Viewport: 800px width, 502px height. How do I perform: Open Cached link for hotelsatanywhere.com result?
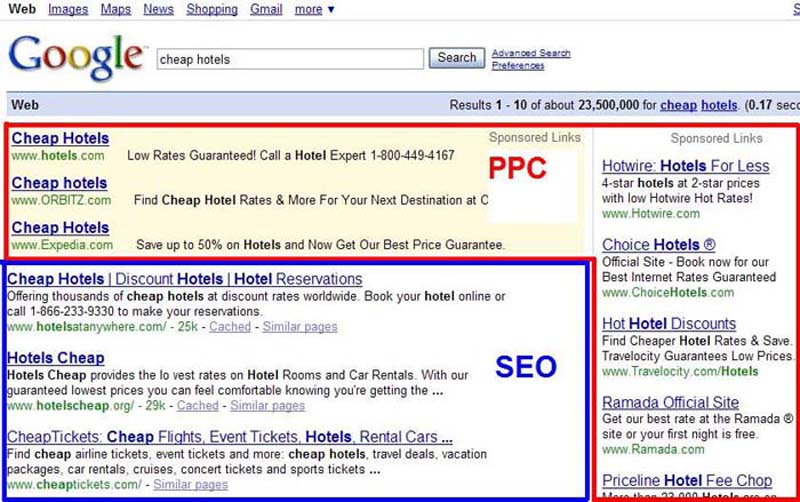(230, 327)
